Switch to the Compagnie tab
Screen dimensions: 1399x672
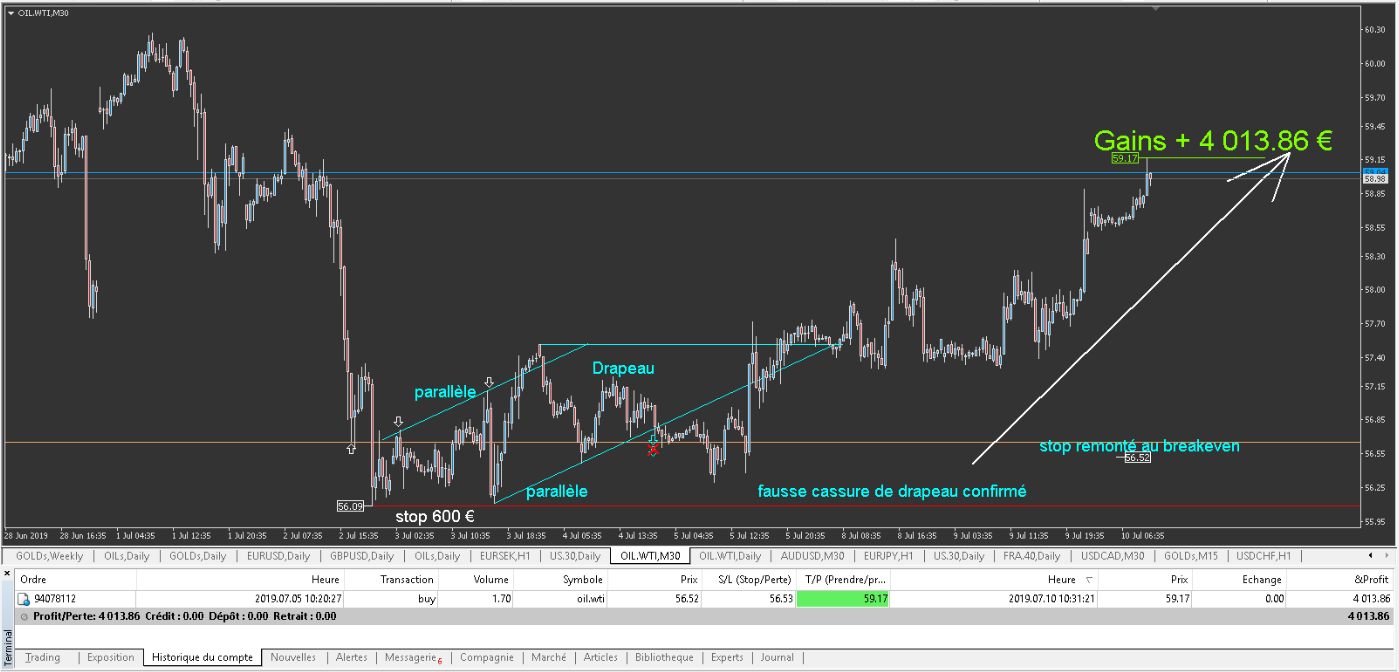point(486,657)
